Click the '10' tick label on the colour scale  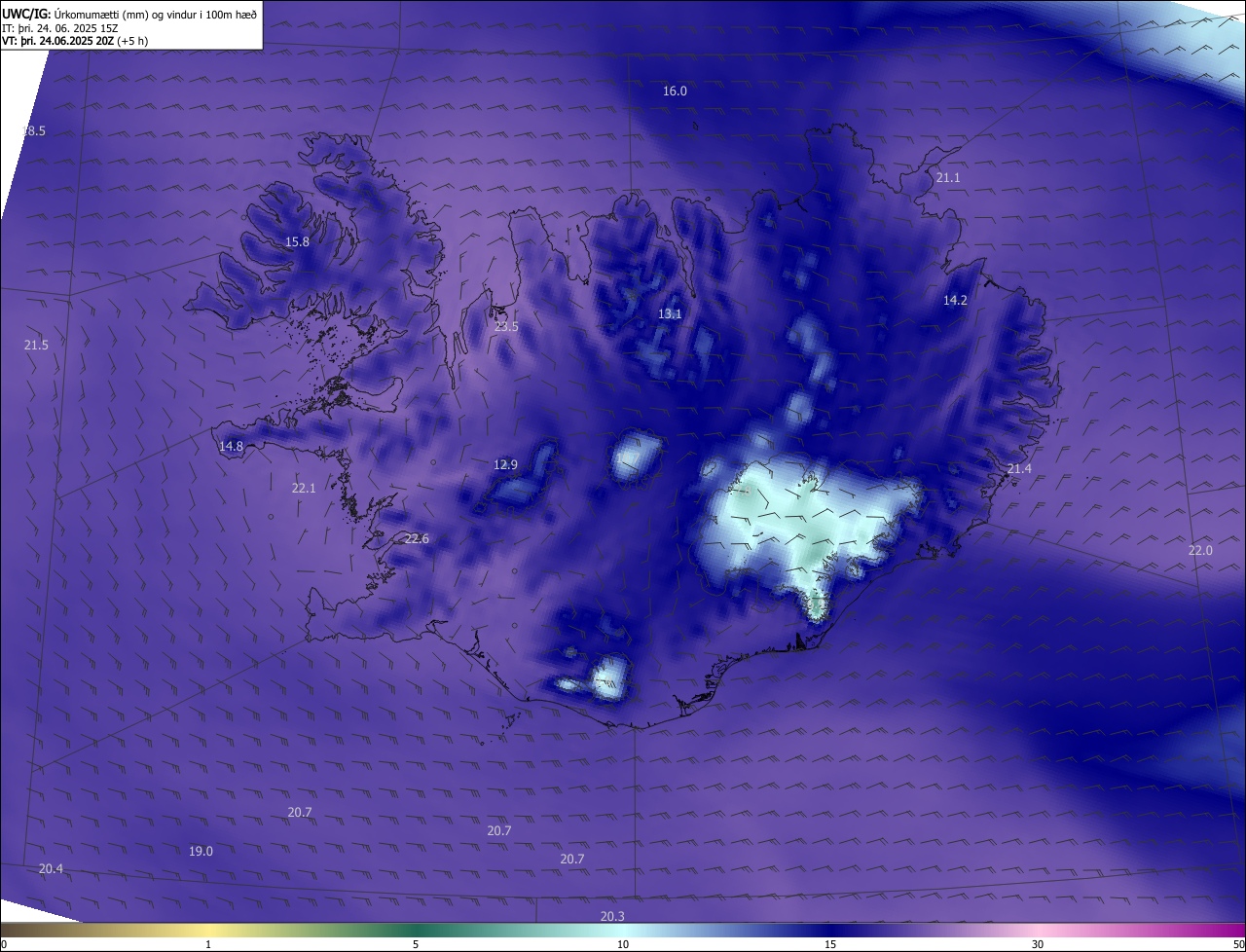click(x=623, y=944)
